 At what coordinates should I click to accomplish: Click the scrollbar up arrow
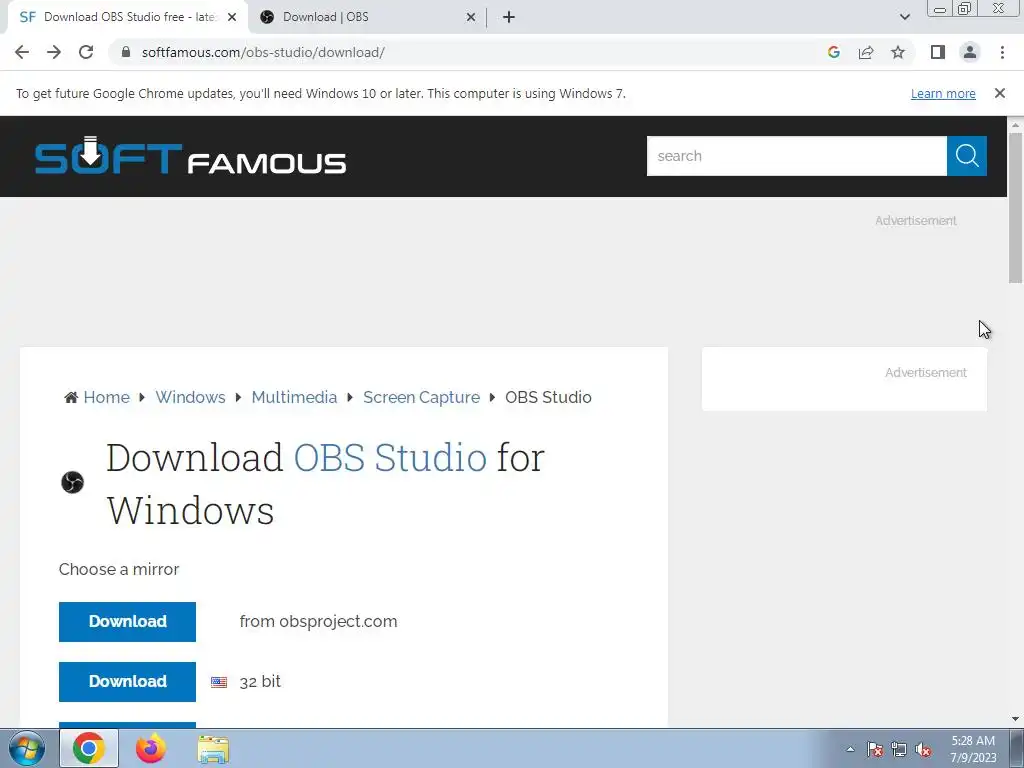(1015, 124)
